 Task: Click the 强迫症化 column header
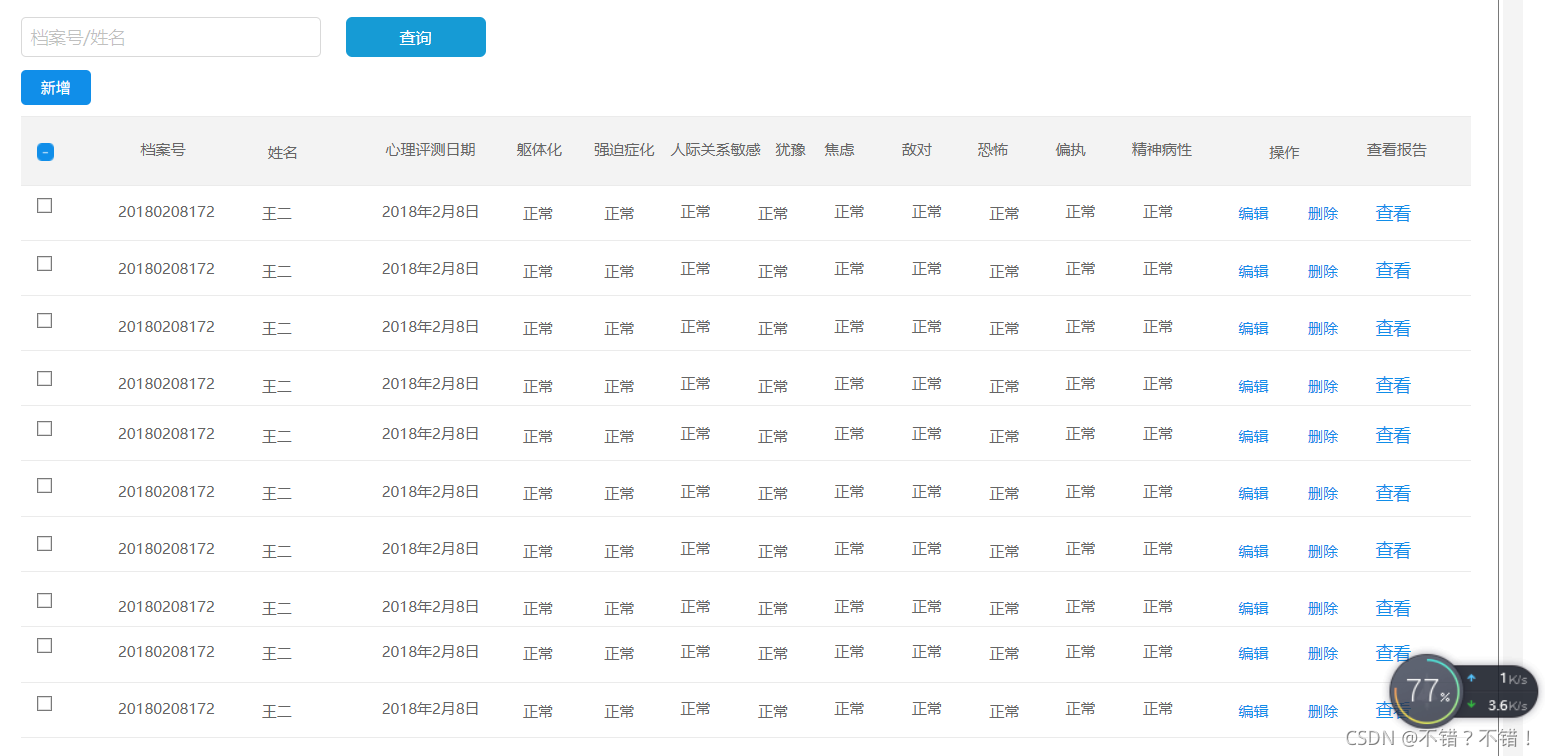624,150
